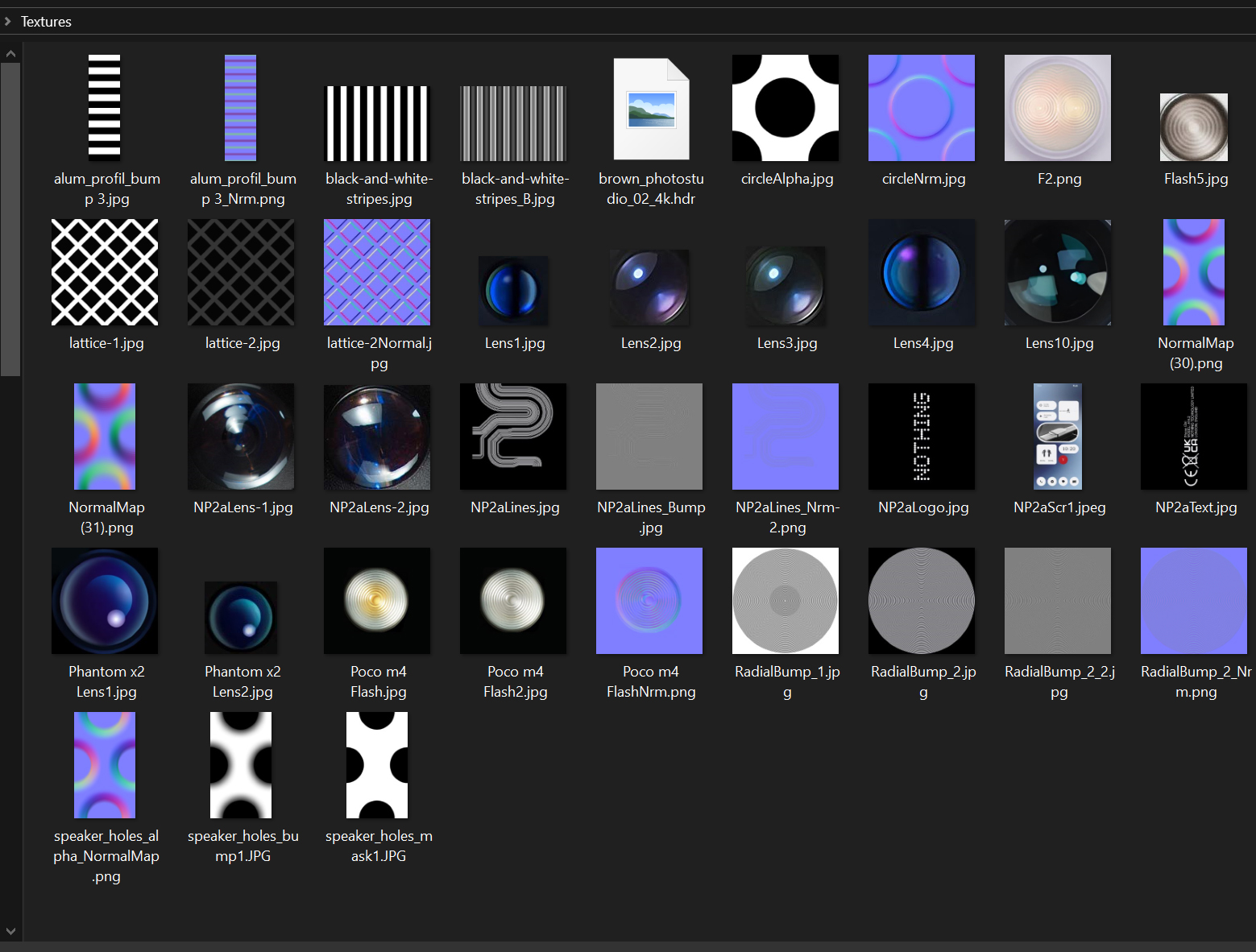Select the alum_profil_bump 3.jpg thumbnail
The height and width of the screenshot is (952, 1256).
pyautogui.click(x=105, y=108)
